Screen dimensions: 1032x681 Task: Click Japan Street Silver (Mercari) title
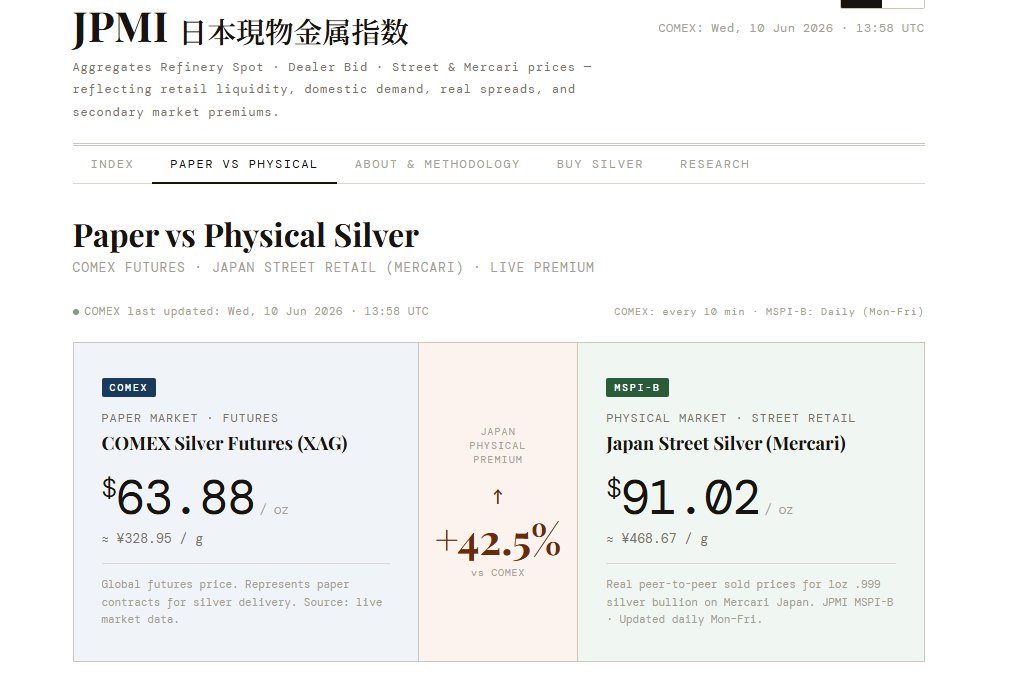click(x=726, y=443)
